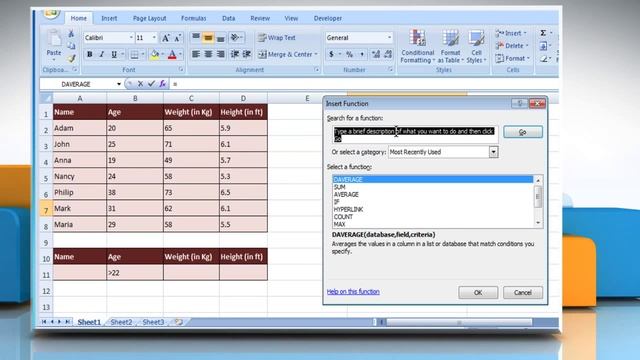Align text right
This screenshot has width=640, height=360.
220,54
